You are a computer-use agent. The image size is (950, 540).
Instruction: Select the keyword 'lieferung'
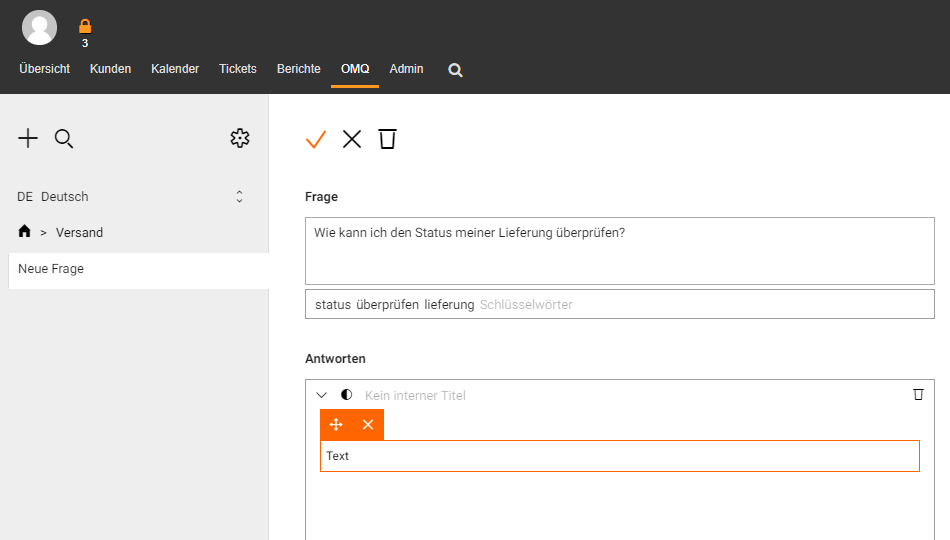449,304
